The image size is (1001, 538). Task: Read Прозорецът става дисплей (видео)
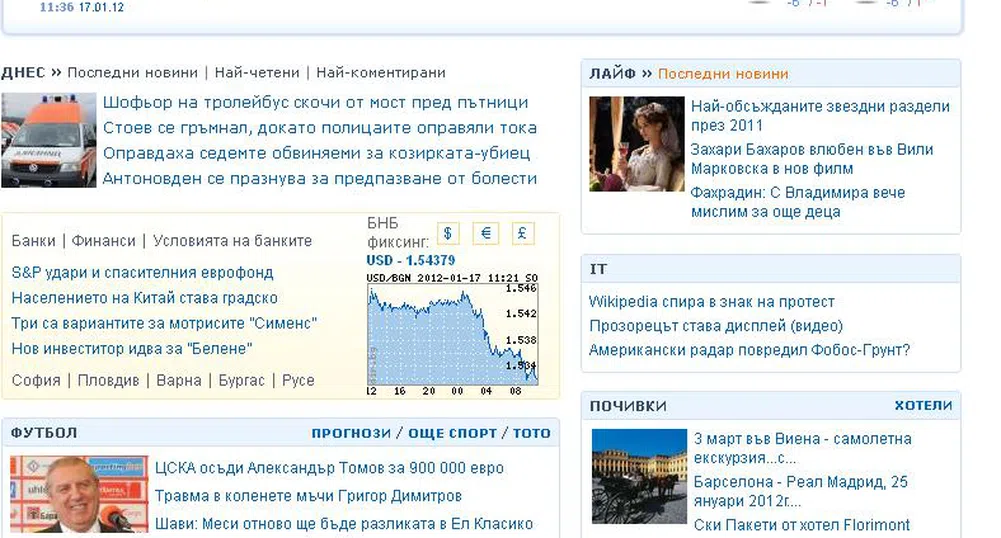tap(716, 326)
